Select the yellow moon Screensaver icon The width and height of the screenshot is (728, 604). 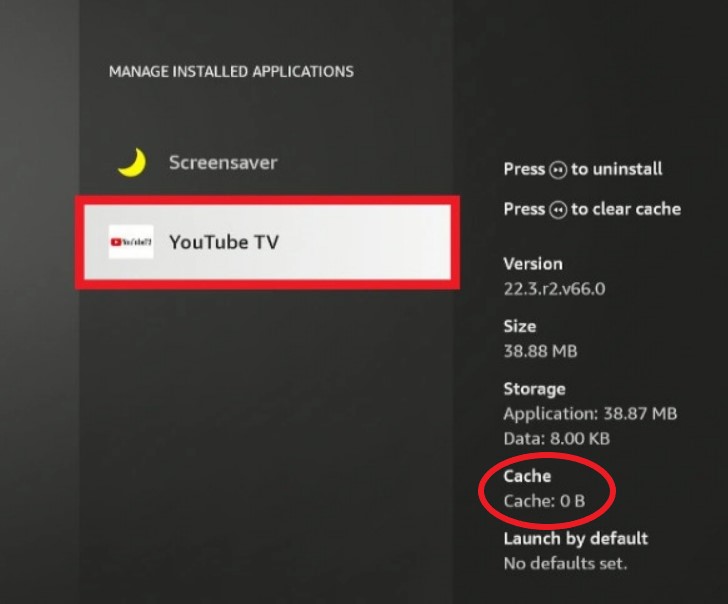coord(132,162)
